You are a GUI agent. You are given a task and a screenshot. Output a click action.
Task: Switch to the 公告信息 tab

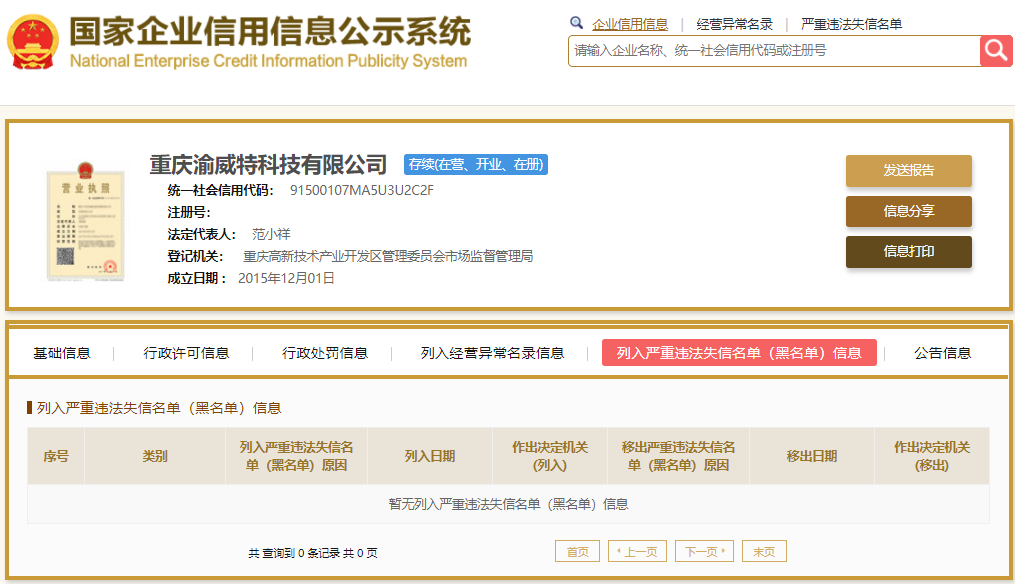click(942, 353)
